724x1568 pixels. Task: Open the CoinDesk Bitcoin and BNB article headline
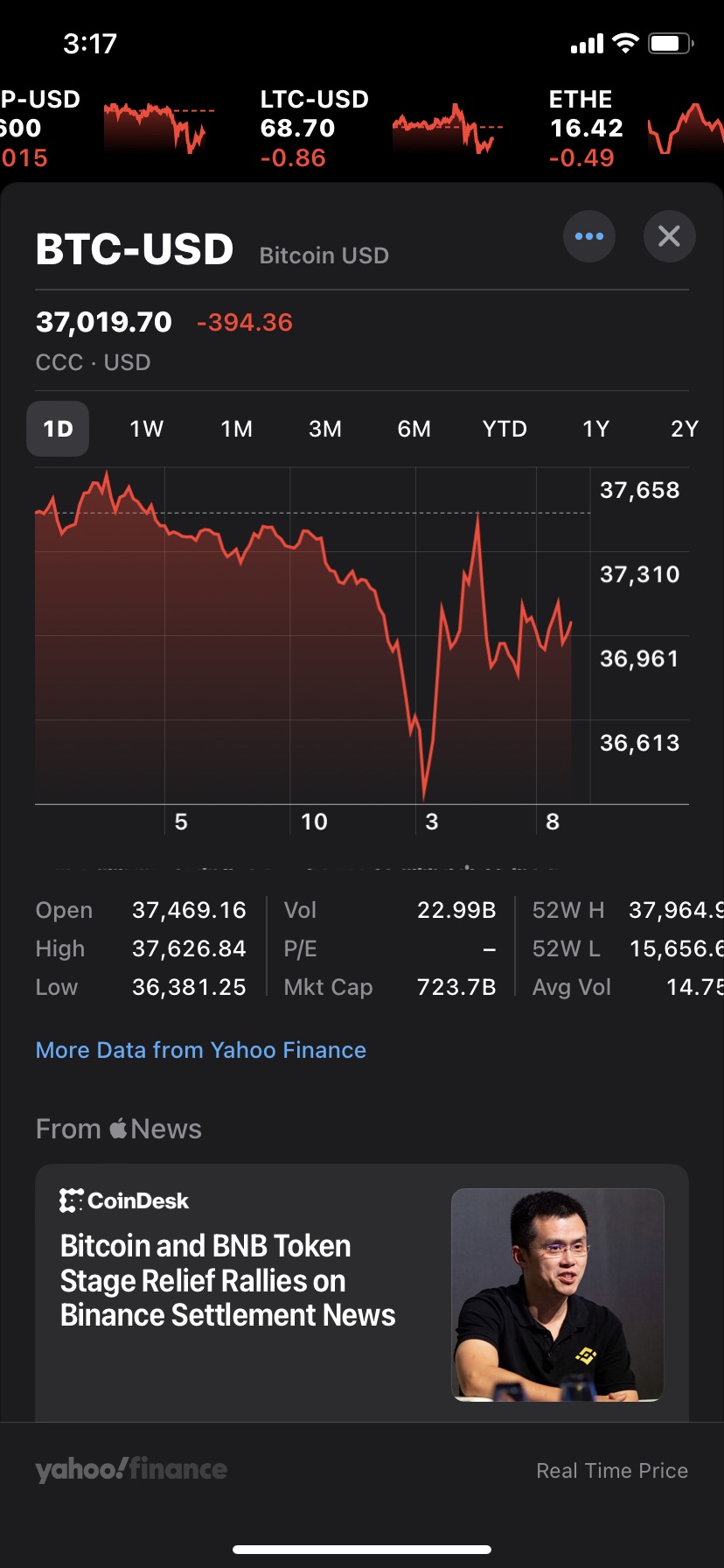pyautogui.click(x=227, y=1280)
